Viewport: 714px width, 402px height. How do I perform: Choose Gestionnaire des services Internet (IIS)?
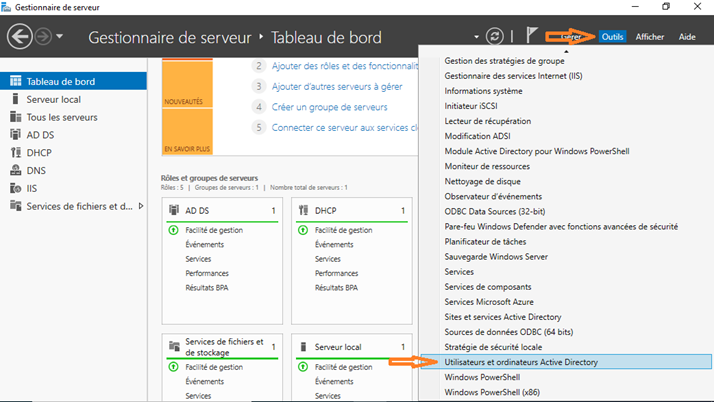click(x=513, y=76)
